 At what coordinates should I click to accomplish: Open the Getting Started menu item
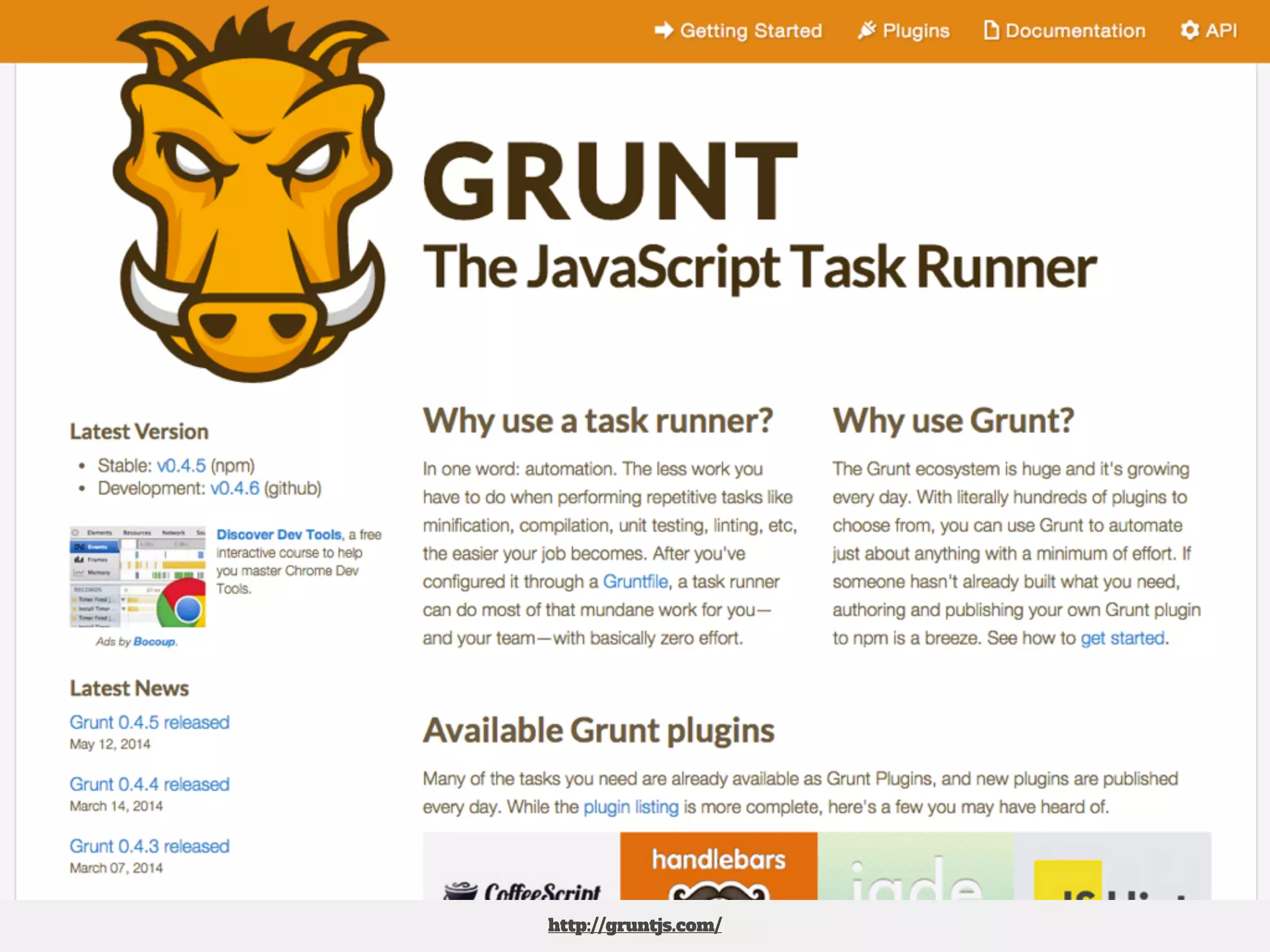(739, 30)
